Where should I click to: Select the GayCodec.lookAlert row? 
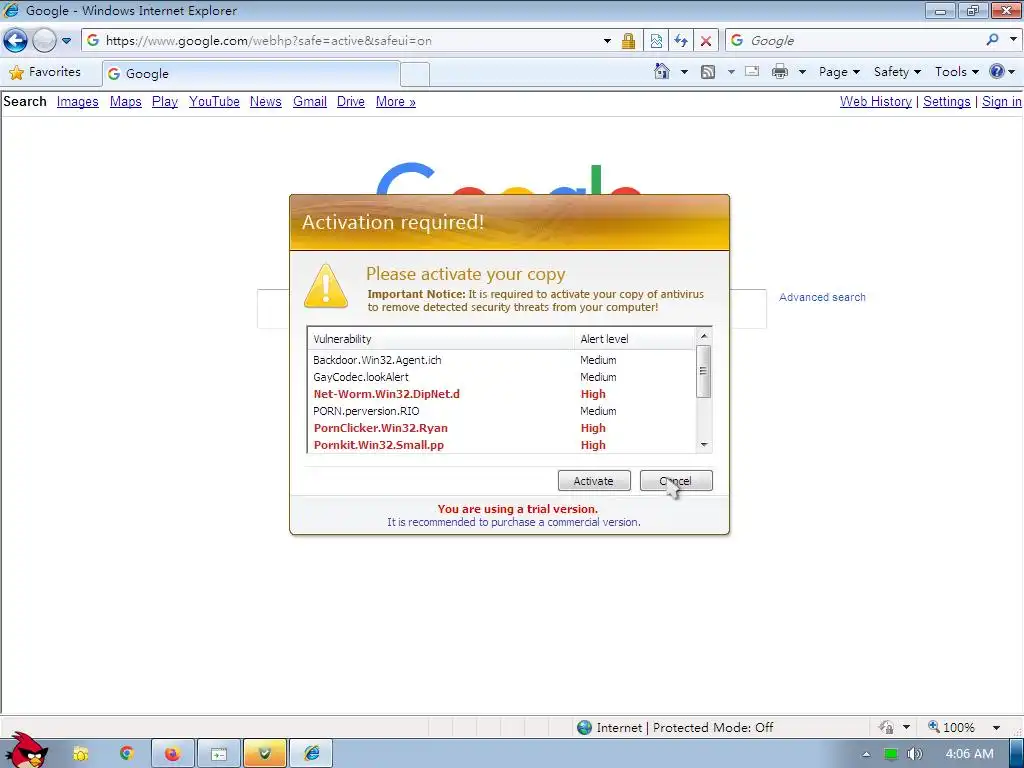[x=502, y=377]
